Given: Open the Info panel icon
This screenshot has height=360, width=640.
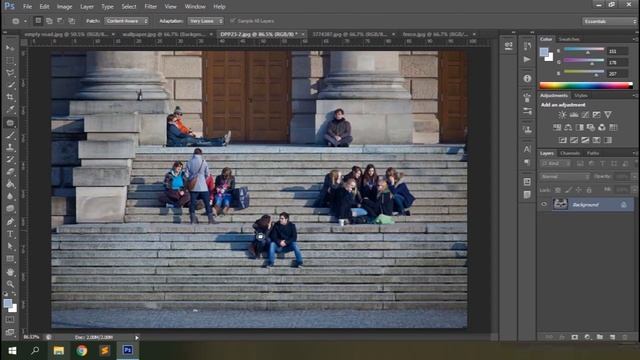Looking at the screenshot, I should (x=527, y=78).
